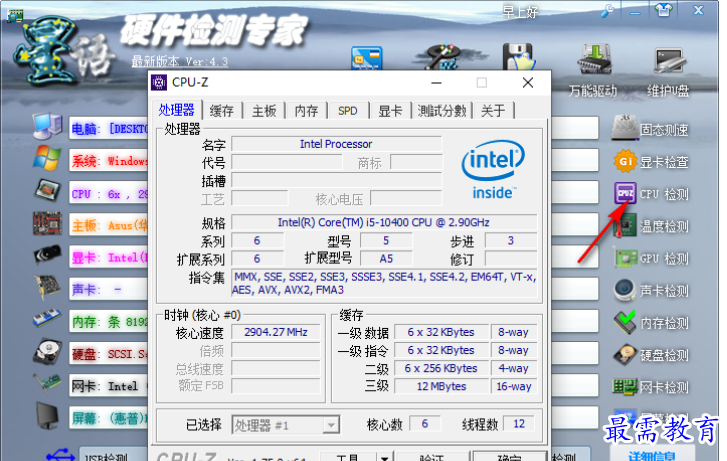Open 显卡检查 graphics card check
The image size is (727, 461).
pos(650,162)
